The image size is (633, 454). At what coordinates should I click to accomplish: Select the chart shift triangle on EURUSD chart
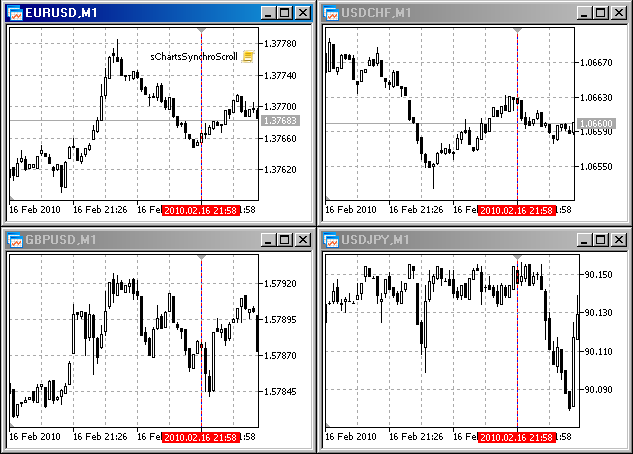pyautogui.click(x=201, y=31)
